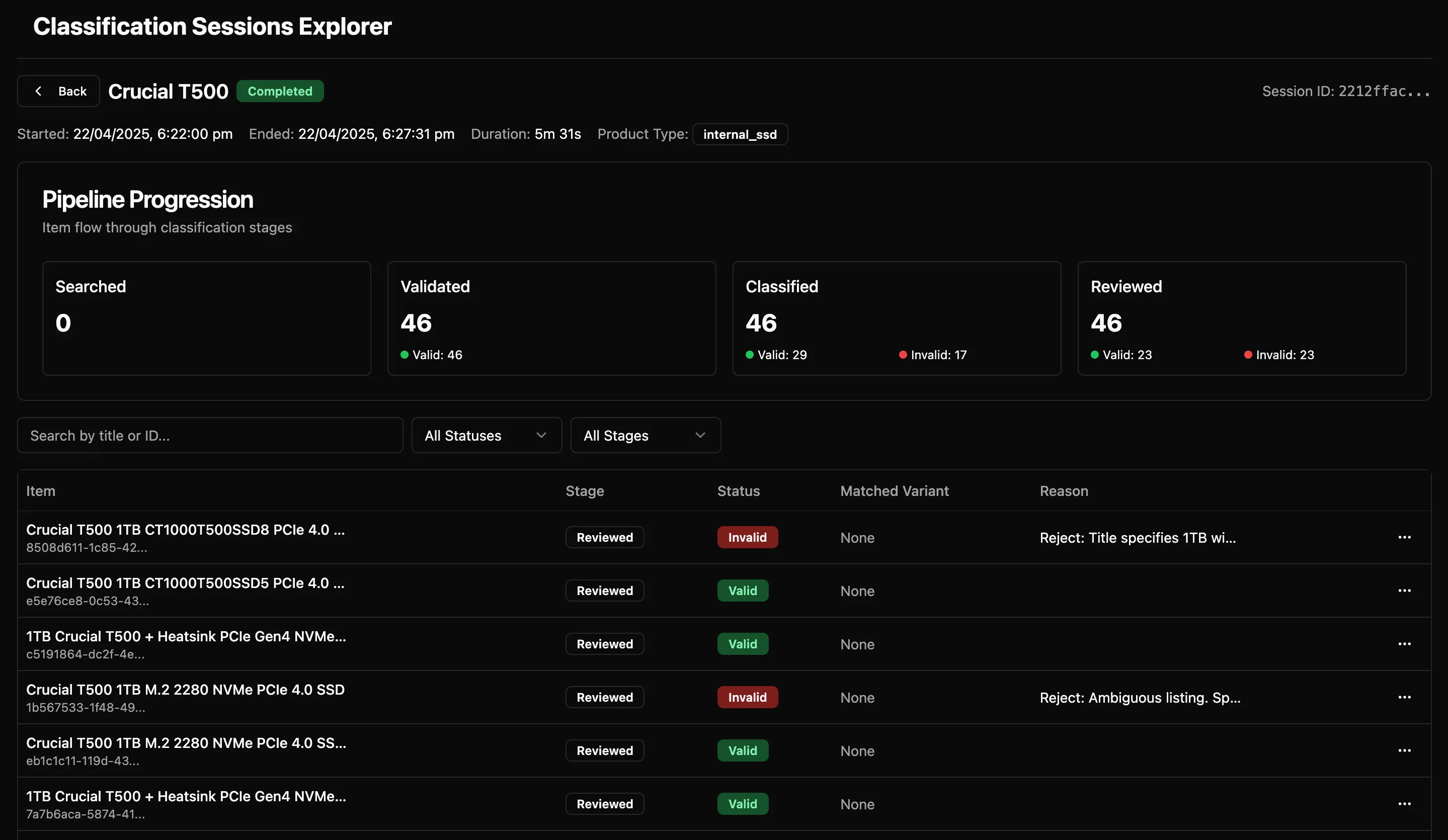The image size is (1448, 840).
Task: Open Crucial T500 1TB CT1000T500SSD8 item row
Action: pos(185,530)
